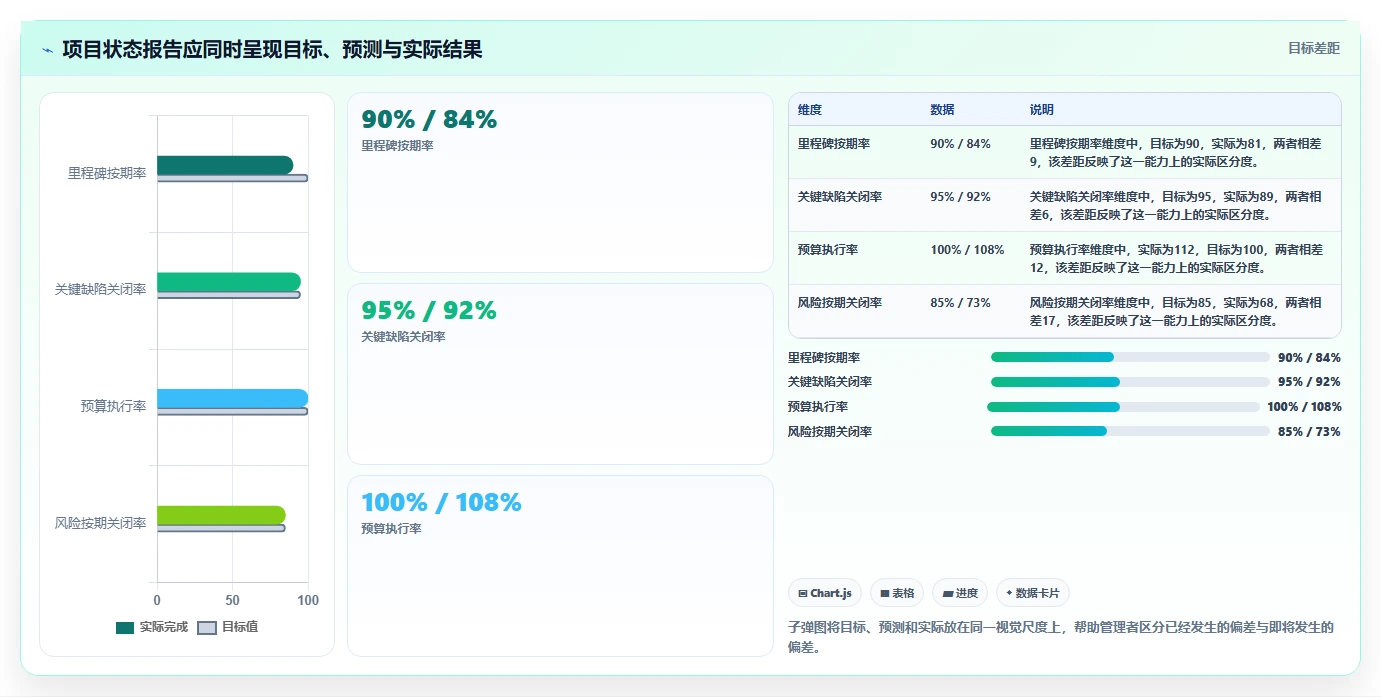Click the 90% / 84% progress row value
Image resolution: width=1381 pixels, height=697 pixels.
point(1309,358)
